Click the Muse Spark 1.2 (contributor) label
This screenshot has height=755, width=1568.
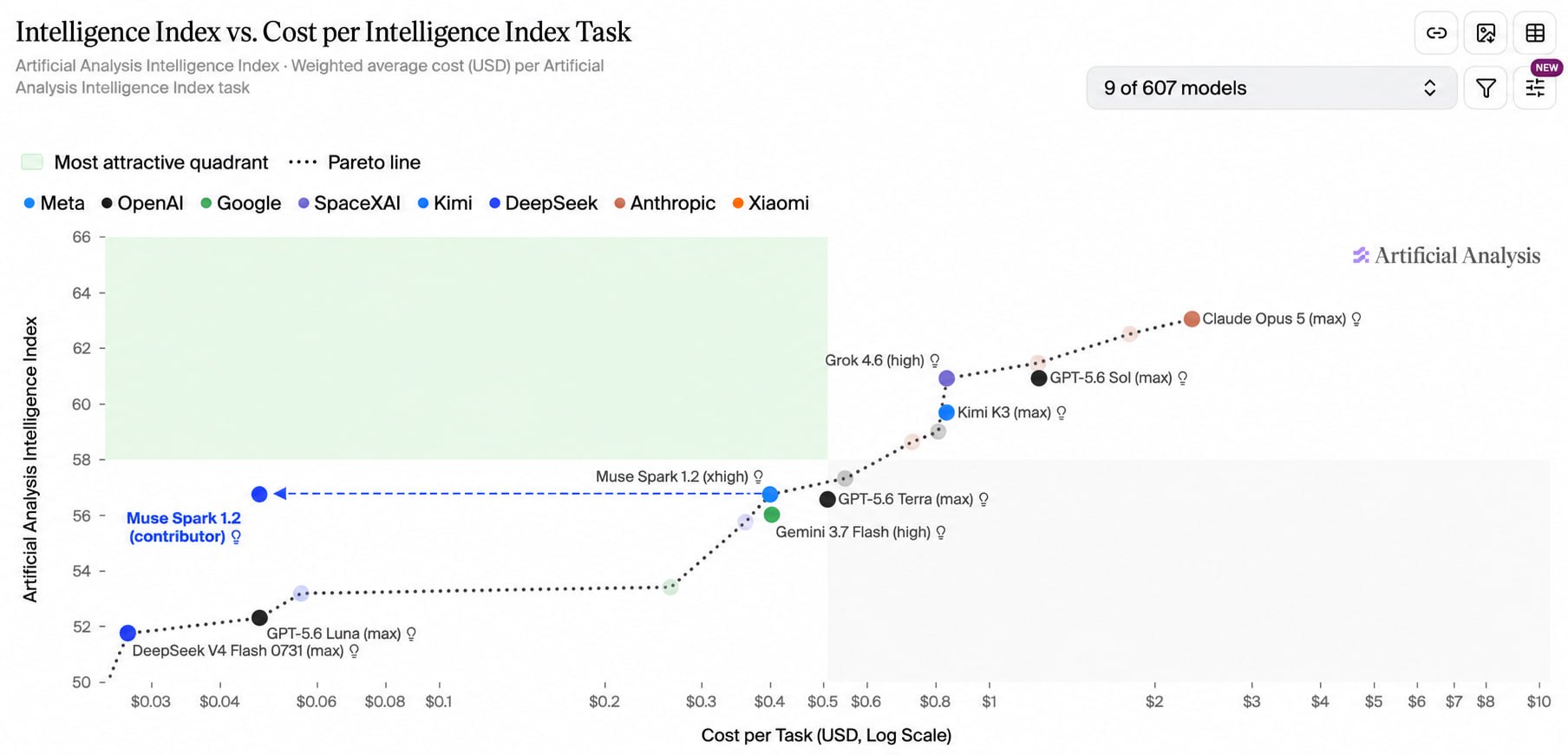(183, 527)
